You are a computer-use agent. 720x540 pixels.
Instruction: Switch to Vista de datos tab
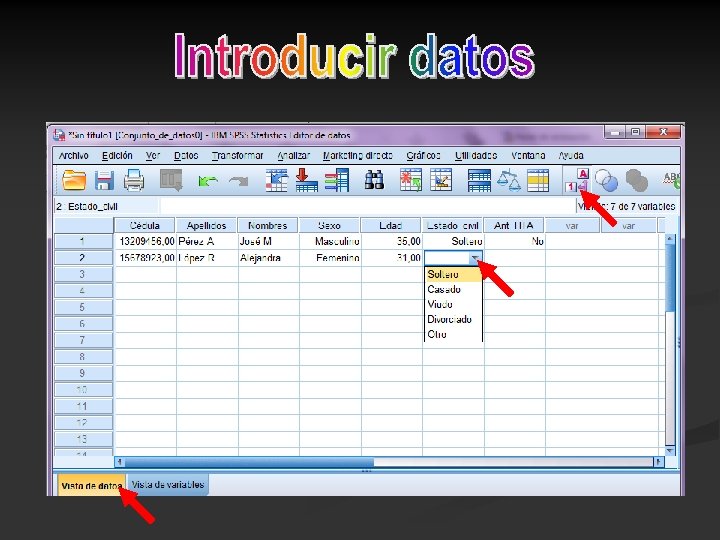pyautogui.click(x=92, y=485)
